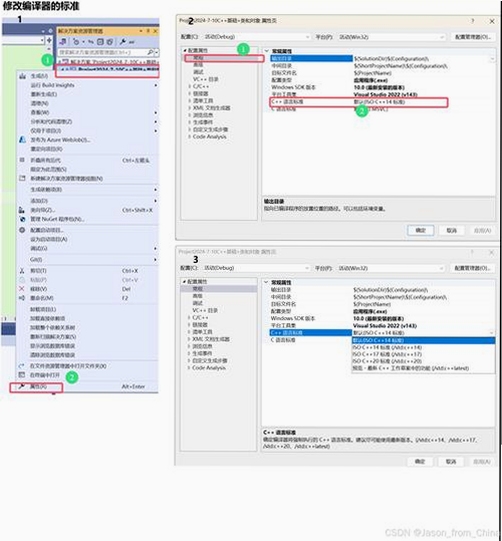502x541 pixels.
Task: Select 高级 in the upper dialog's property tree
Action: click(198, 65)
